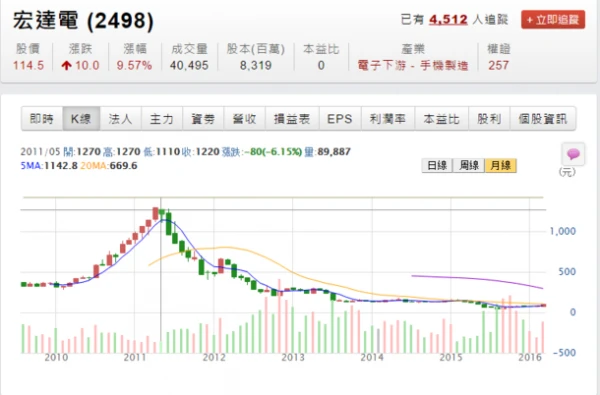Select the 週線 weekly chart toggle

click(x=469, y=166)
